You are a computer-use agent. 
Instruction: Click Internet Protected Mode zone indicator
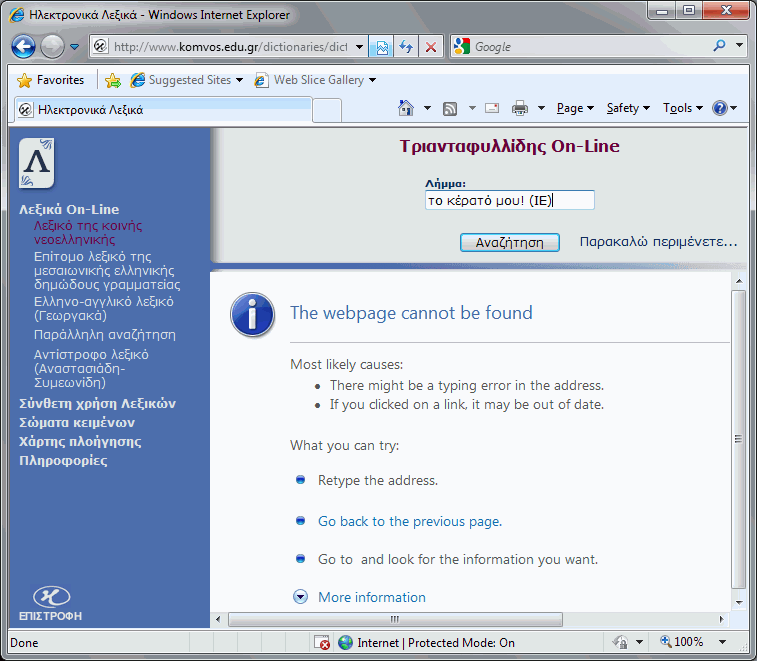(x=426, y=643)
